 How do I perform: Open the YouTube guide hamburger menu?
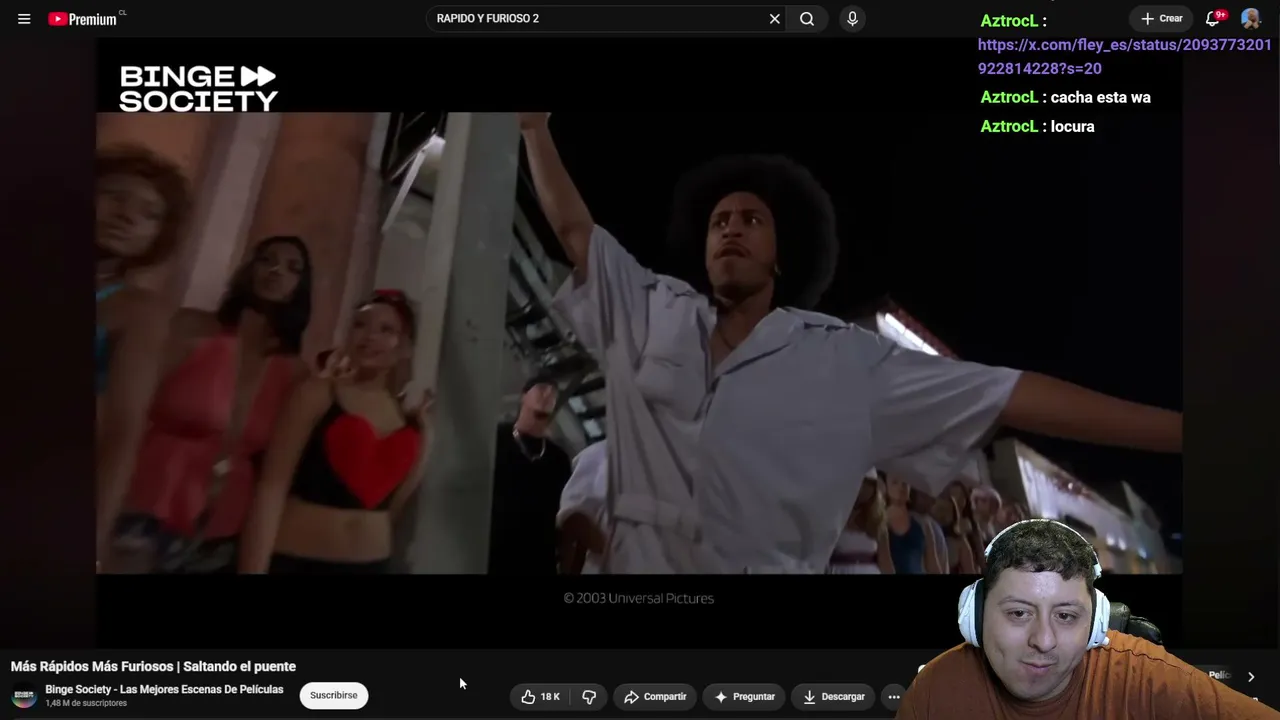[x=24, y=19]
